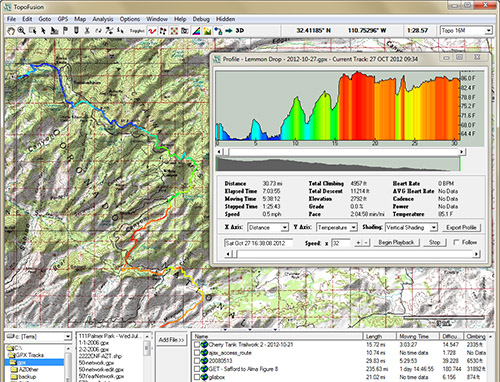Open the Analysis menu

click(103, 19)
